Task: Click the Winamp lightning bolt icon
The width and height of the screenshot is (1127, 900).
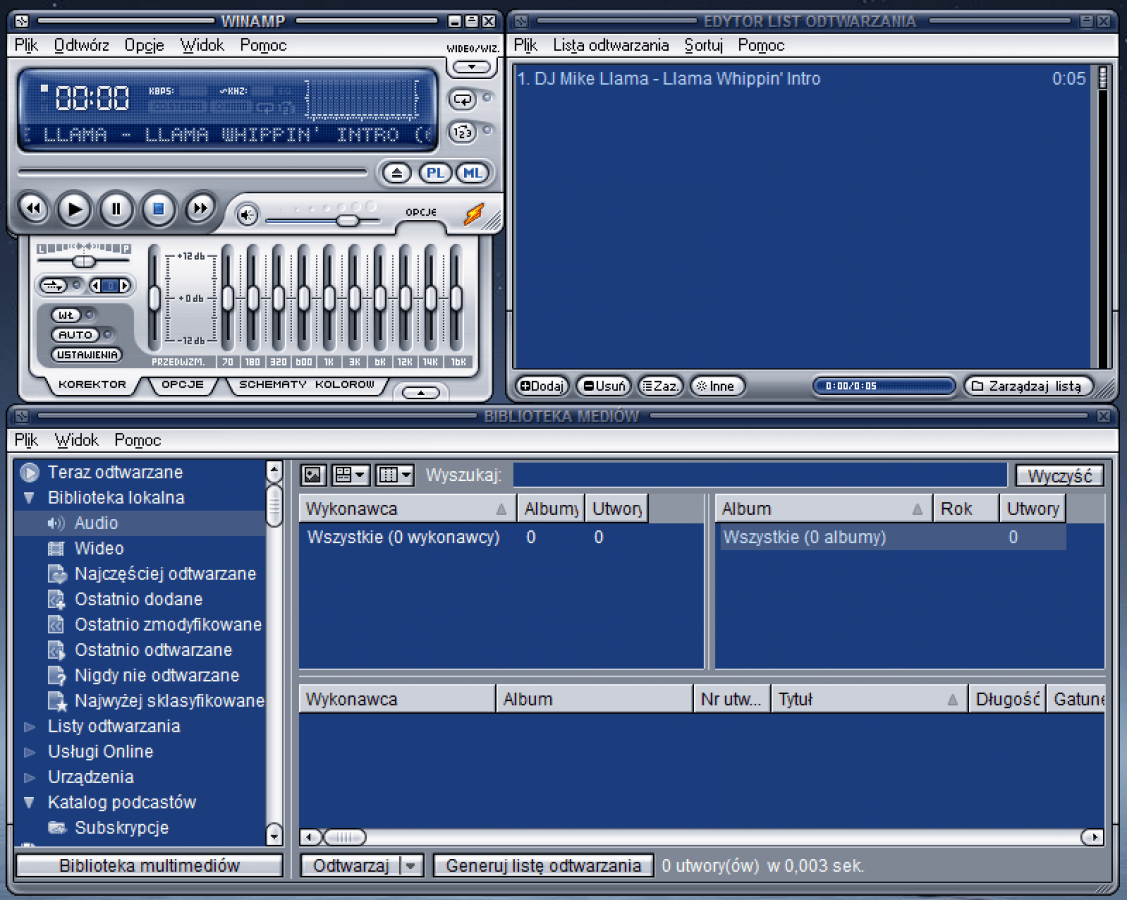Action: [474, 214]
